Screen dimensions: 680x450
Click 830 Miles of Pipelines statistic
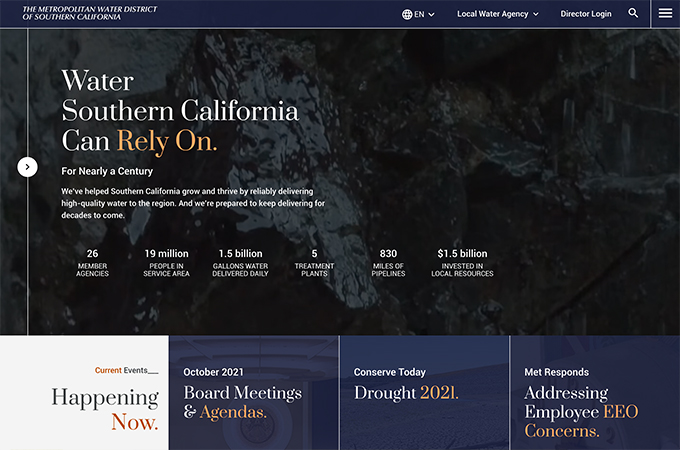pyautogui.click(x=388, y=263)
